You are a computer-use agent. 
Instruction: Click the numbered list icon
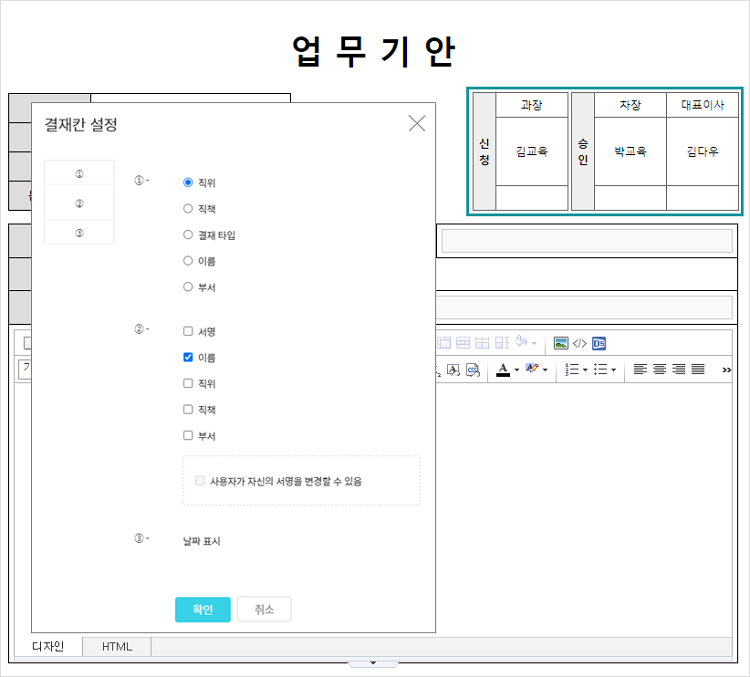[x=571, y=369]
